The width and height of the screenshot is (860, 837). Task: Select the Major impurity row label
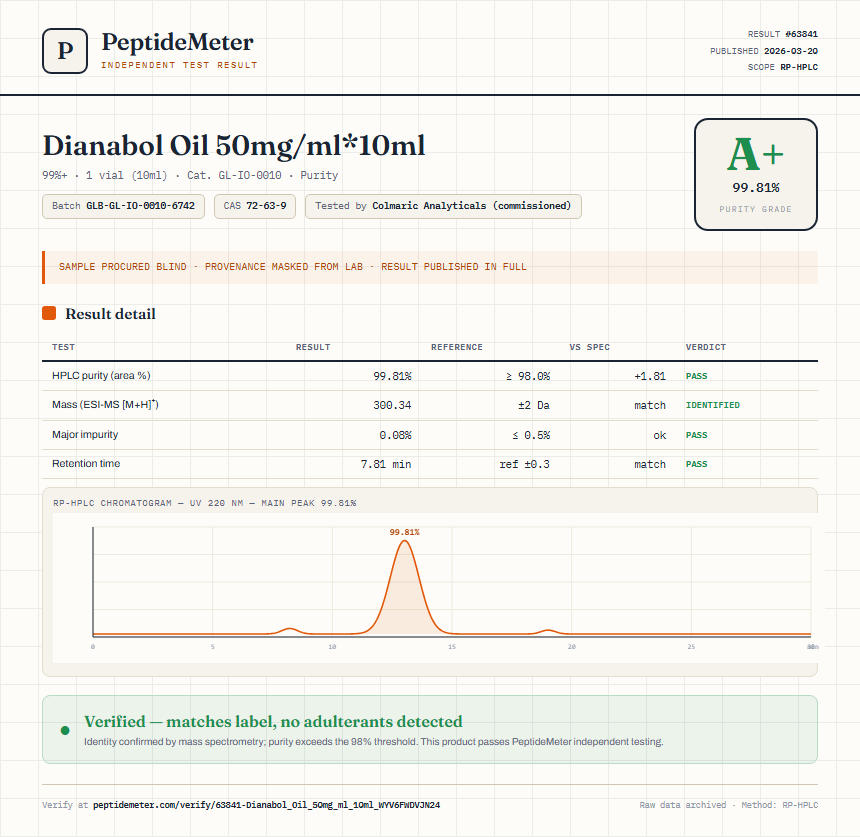coord(85,434)
